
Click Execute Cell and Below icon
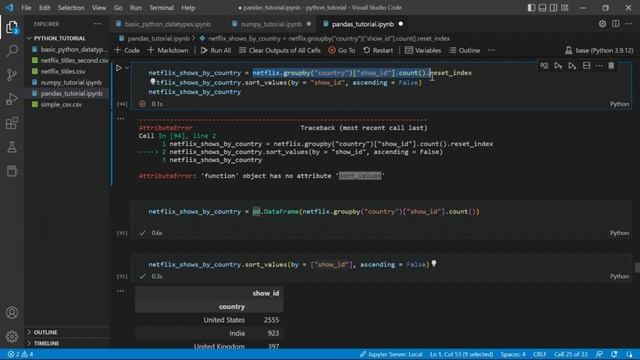pos(572,66)
